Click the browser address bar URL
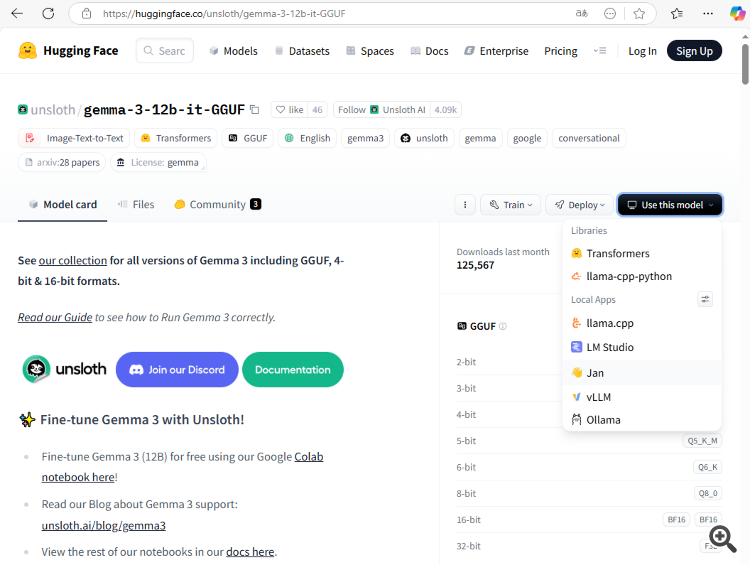 (x=224, y=13)
